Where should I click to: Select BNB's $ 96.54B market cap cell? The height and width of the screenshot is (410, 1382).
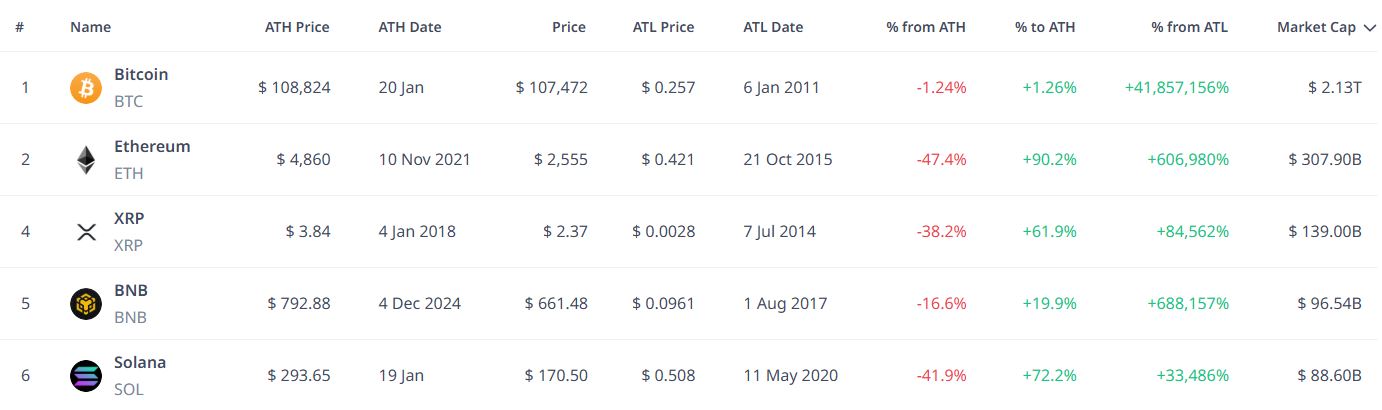point(1329,303)
